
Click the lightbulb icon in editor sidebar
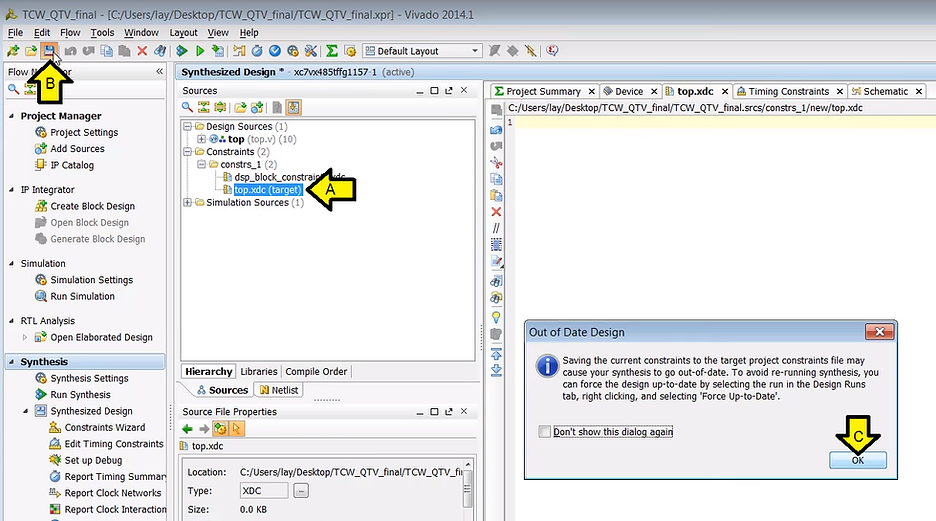(496, 317)
